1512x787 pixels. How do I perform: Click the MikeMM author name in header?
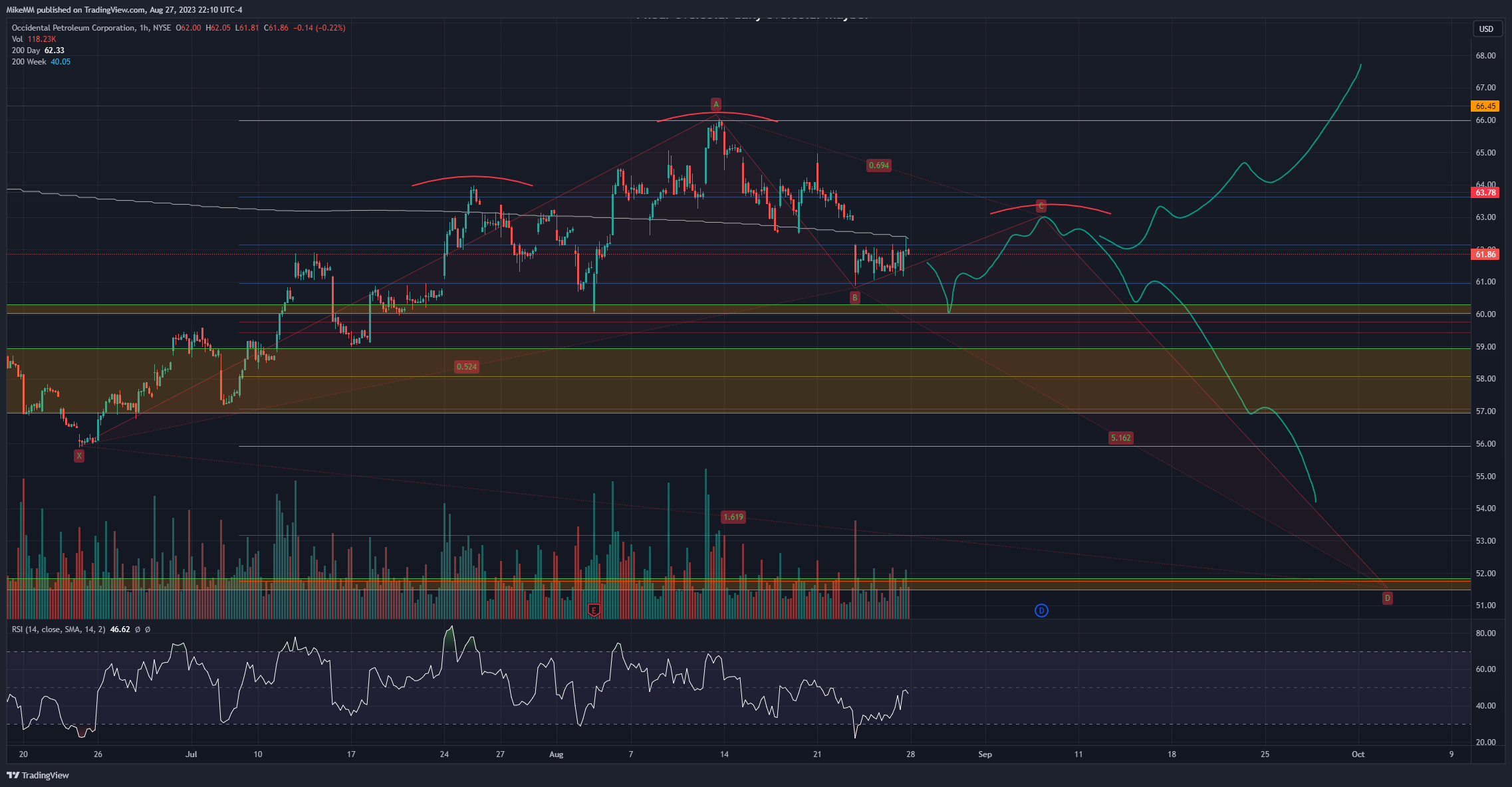click(x=20, y=10)
